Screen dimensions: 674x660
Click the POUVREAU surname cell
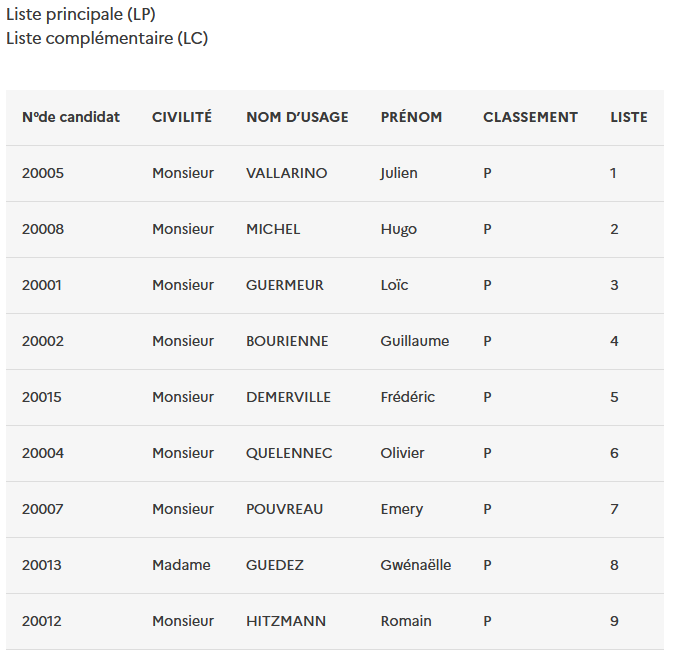pos(284,509)
